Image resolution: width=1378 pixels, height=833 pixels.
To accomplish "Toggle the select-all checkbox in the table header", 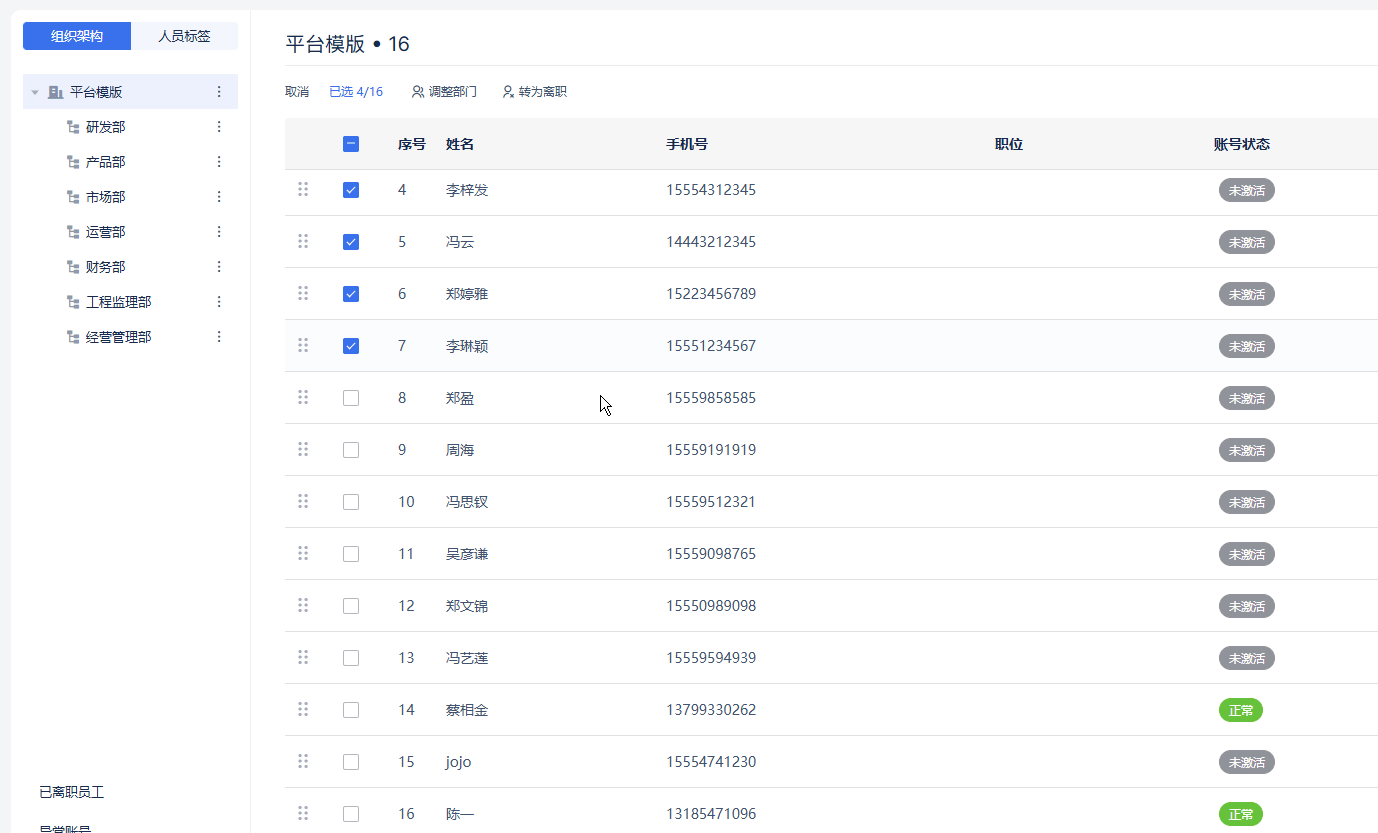I will 351,144.
